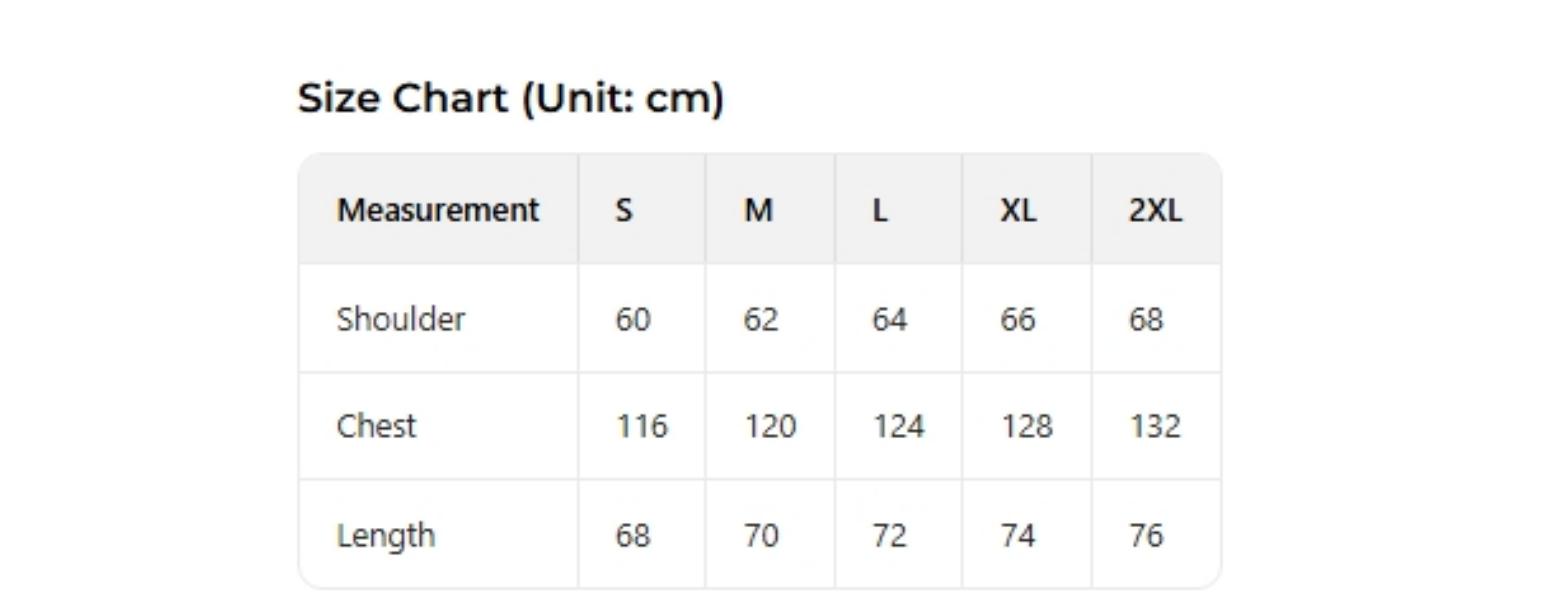Click chest value 120 for size M

[x=770, y=426]
